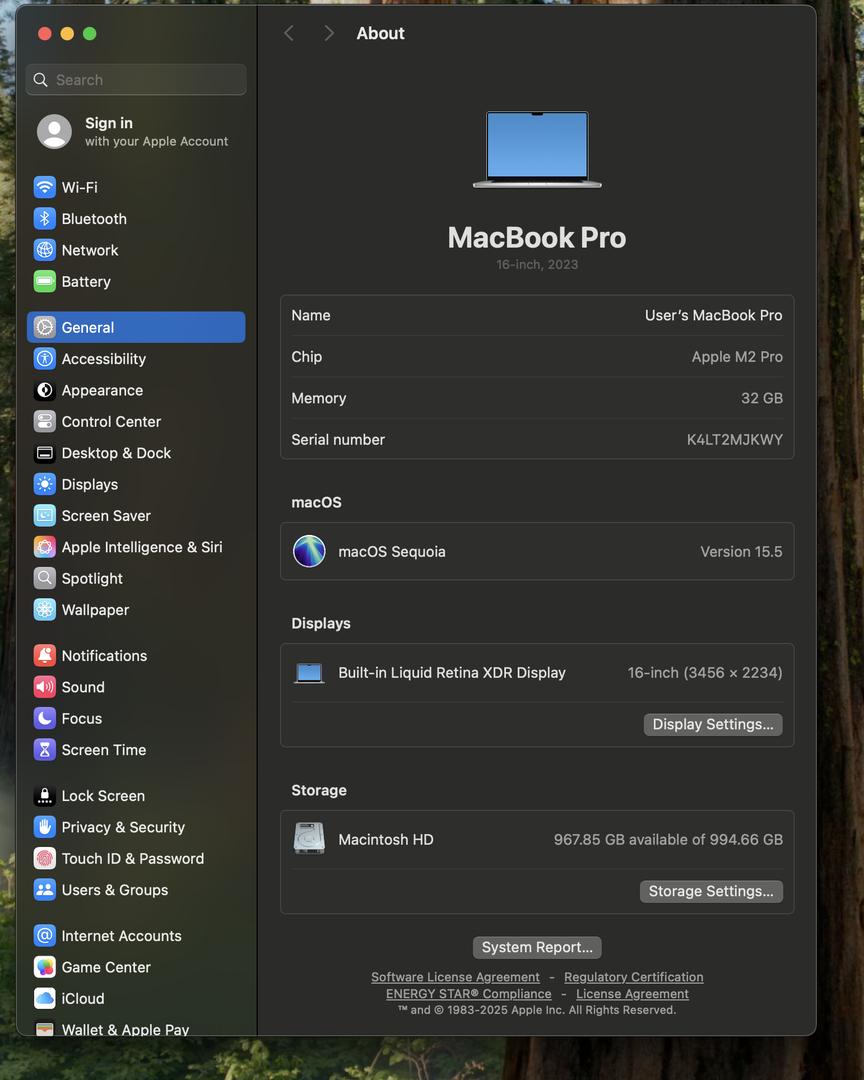Click the Display Settings button
Viewport: 864px width, 1080px height.
tap(712, 725)
